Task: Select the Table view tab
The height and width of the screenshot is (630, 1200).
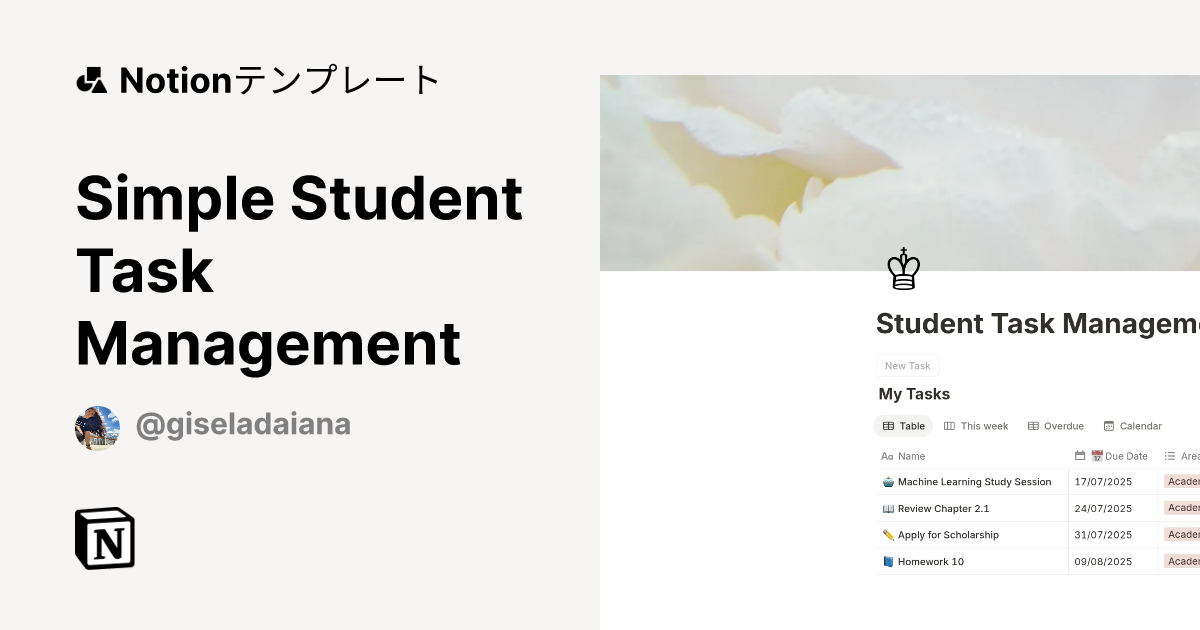Action: point(903,426)
